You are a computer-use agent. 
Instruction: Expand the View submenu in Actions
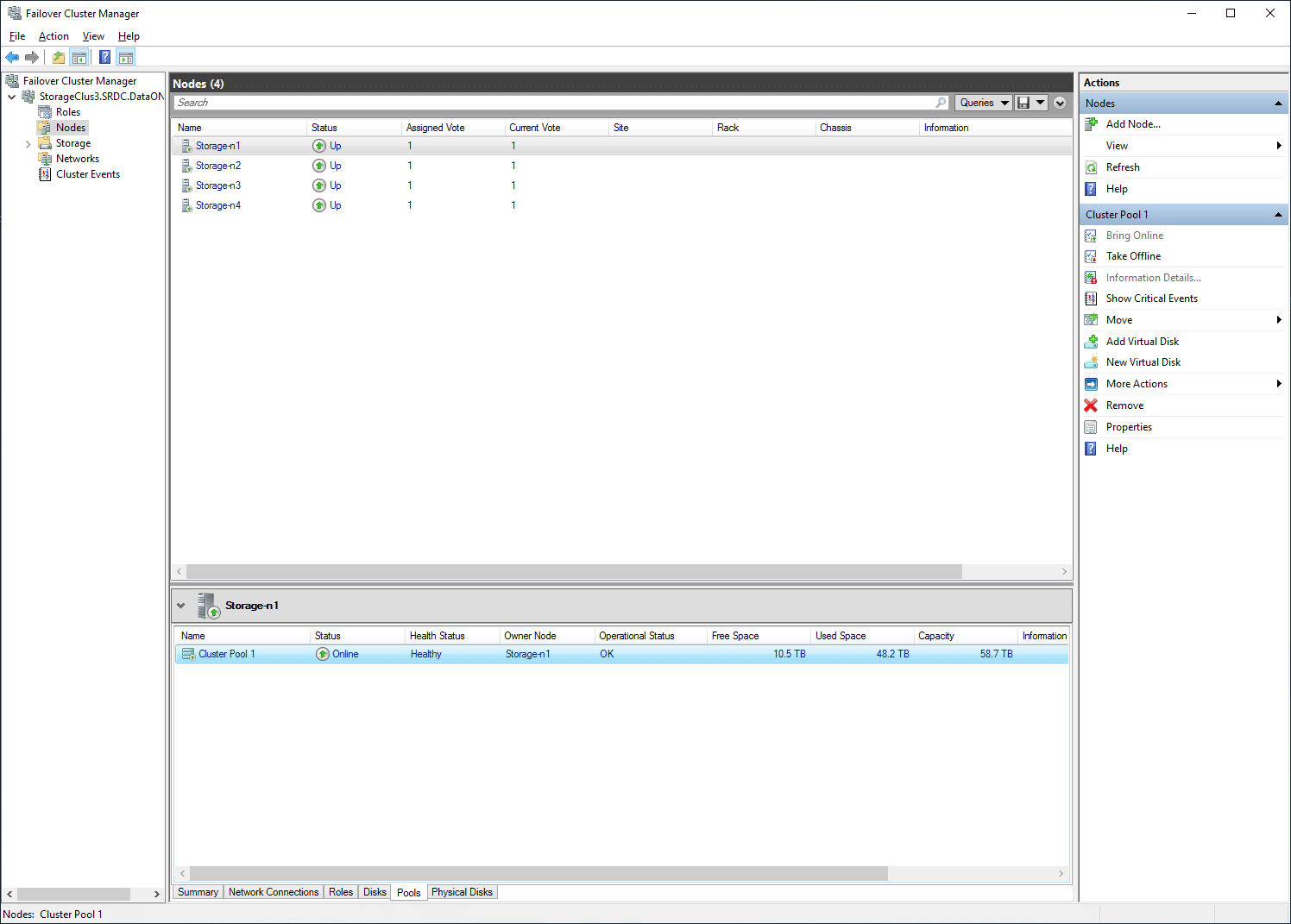1279,146
